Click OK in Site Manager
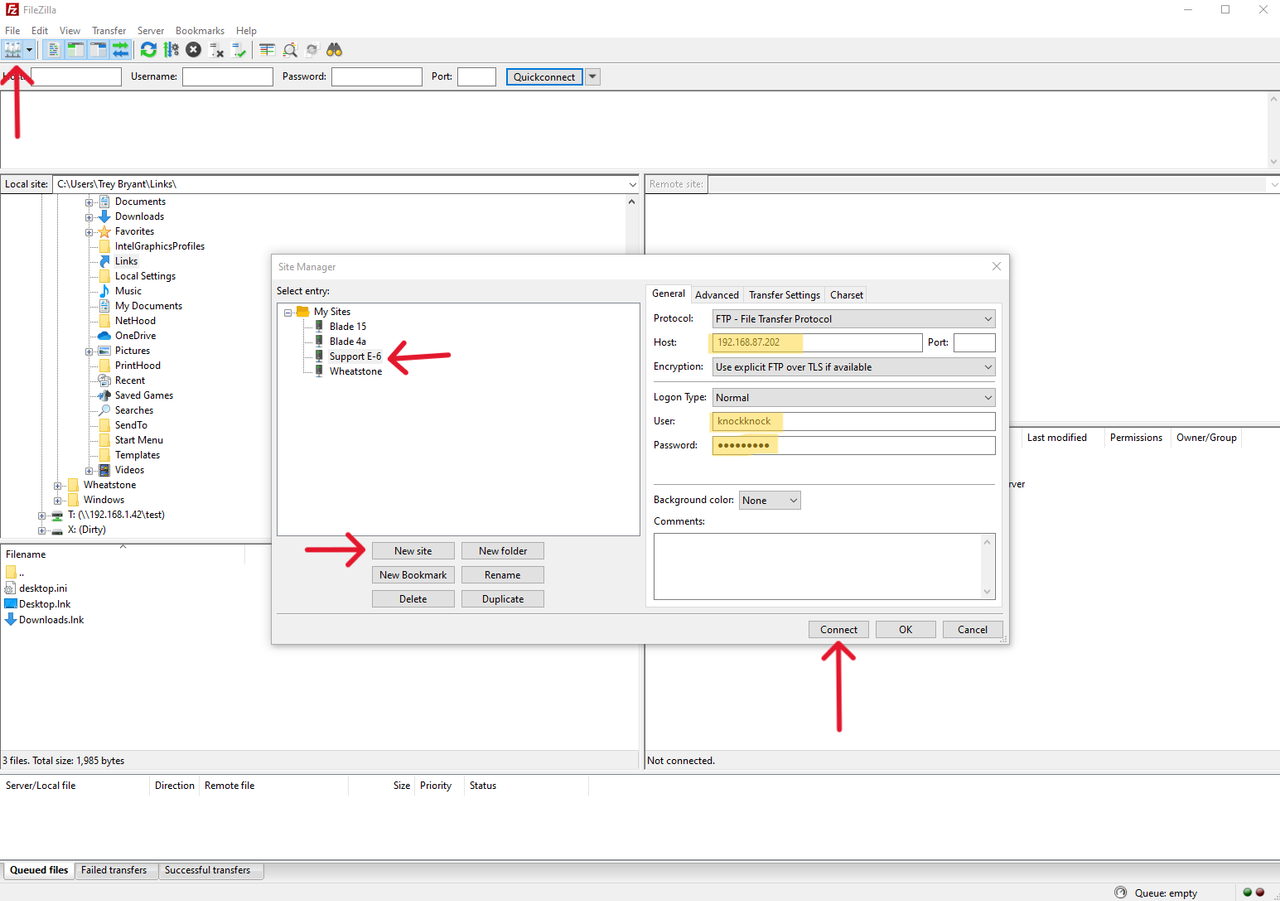Viewport: 1280px width, 901px height. [905, 630]
